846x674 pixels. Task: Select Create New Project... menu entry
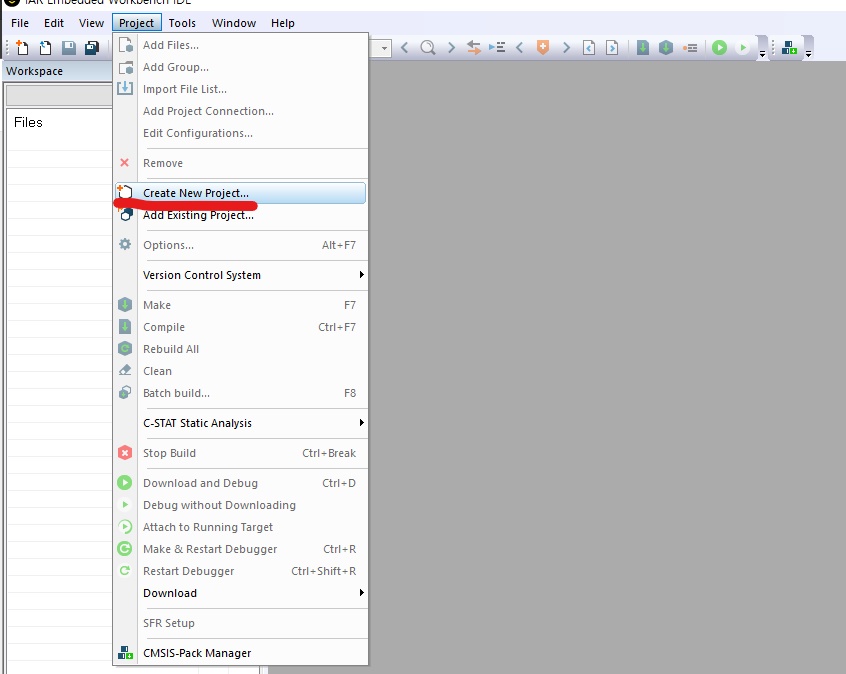[x=241, y=193]
